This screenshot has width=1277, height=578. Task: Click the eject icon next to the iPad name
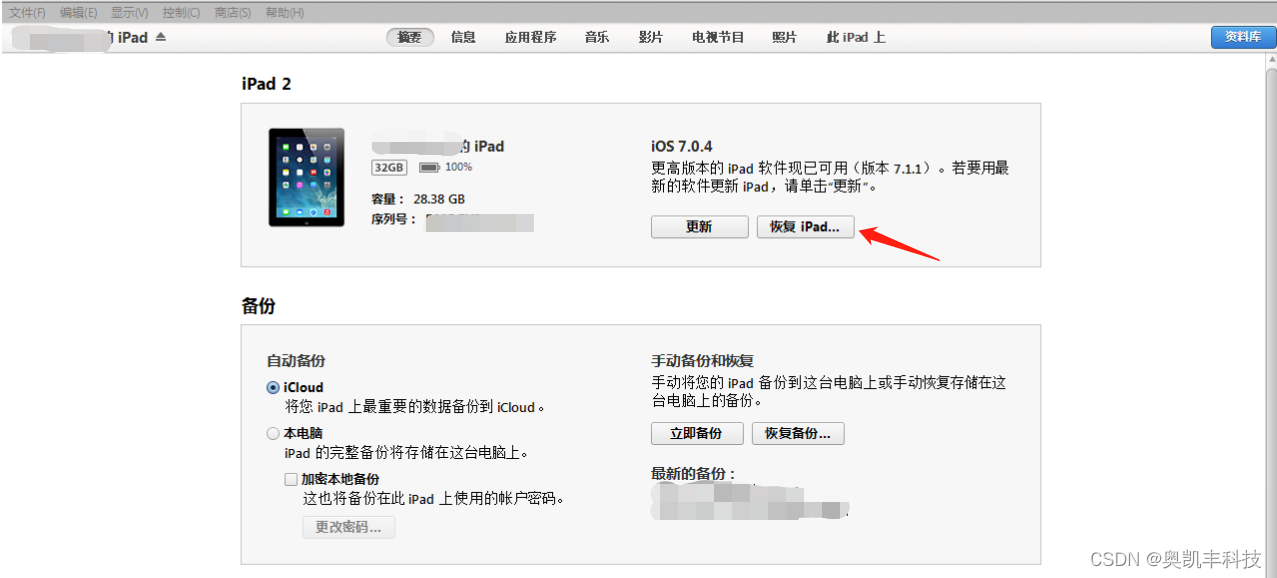coord(162,37)
